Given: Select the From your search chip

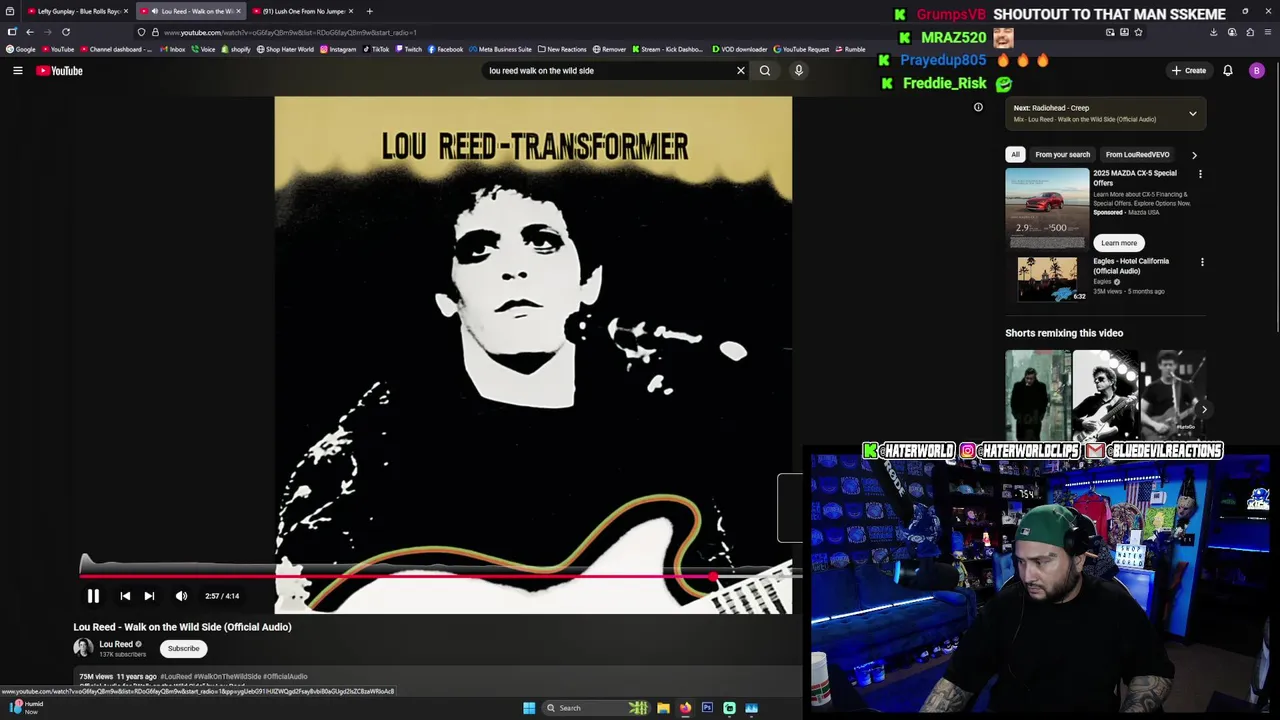Looking at the screenshot, I should pyautogui.click(x=1062, y=154).
